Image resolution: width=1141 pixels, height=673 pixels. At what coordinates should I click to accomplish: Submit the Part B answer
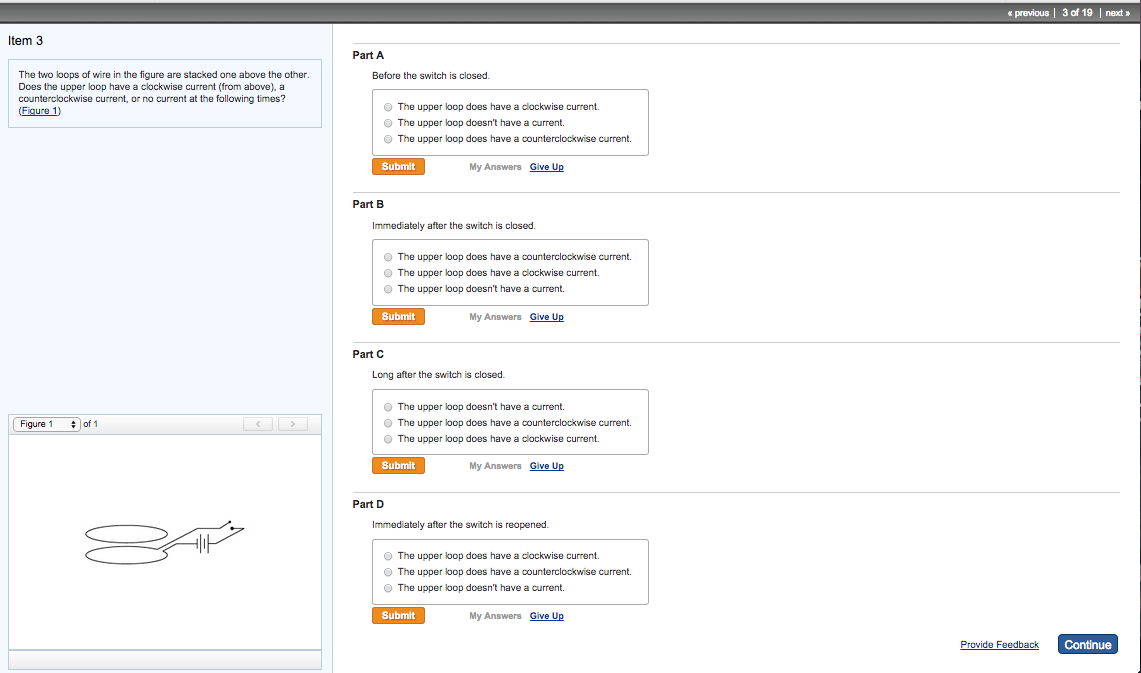coord(398,317)
